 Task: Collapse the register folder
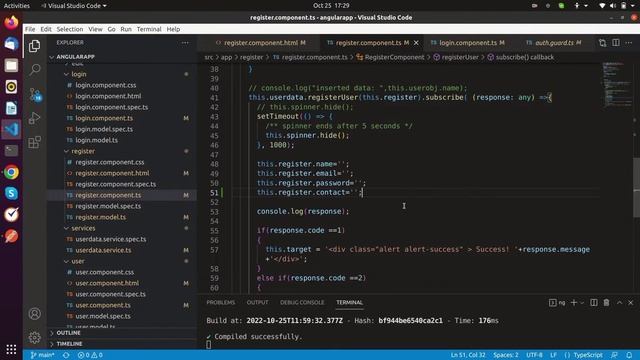click(122, 151)
